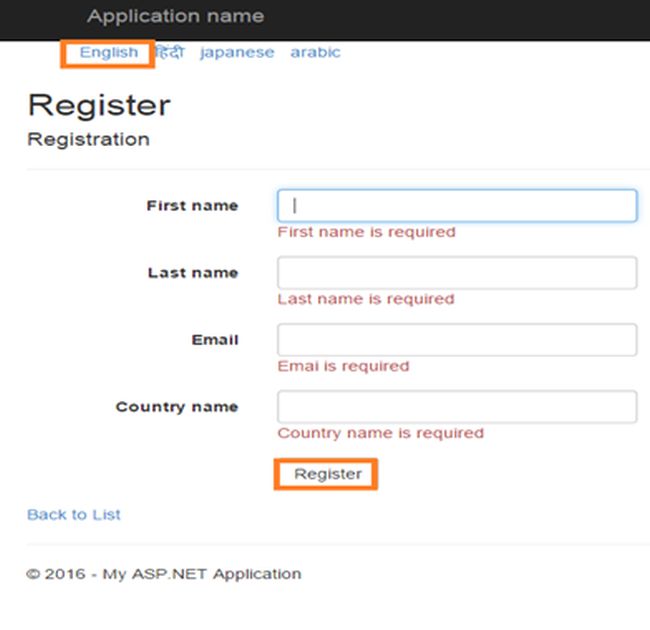Click the large Register page heading

pyautogui.click(x=99, y=105)
